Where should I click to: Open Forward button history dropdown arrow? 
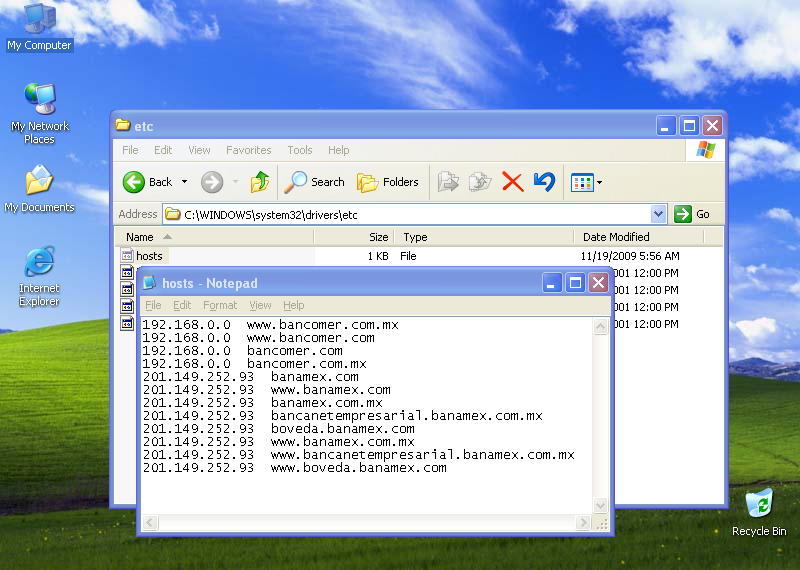(235, 182)
